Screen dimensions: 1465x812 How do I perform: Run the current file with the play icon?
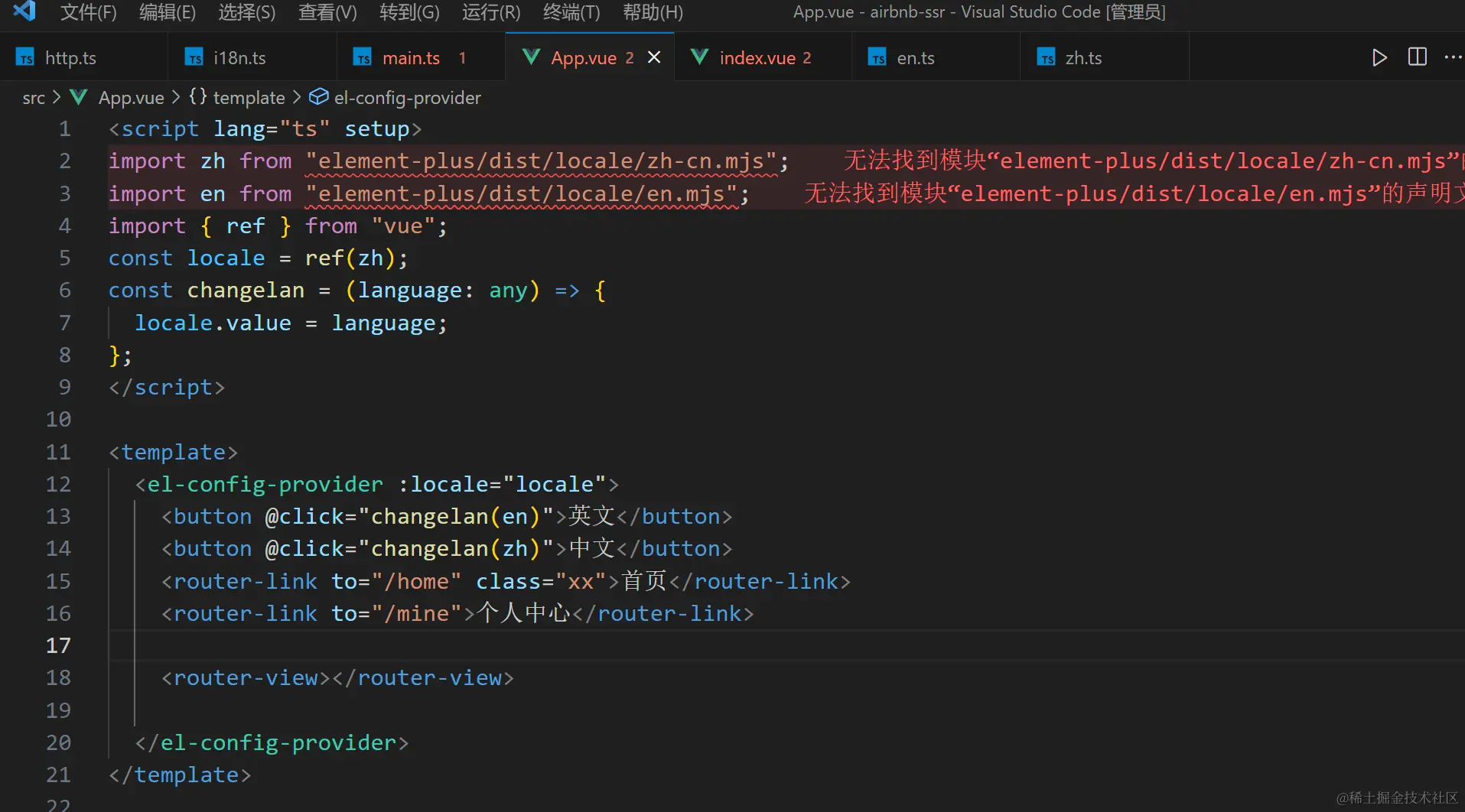1379,57
